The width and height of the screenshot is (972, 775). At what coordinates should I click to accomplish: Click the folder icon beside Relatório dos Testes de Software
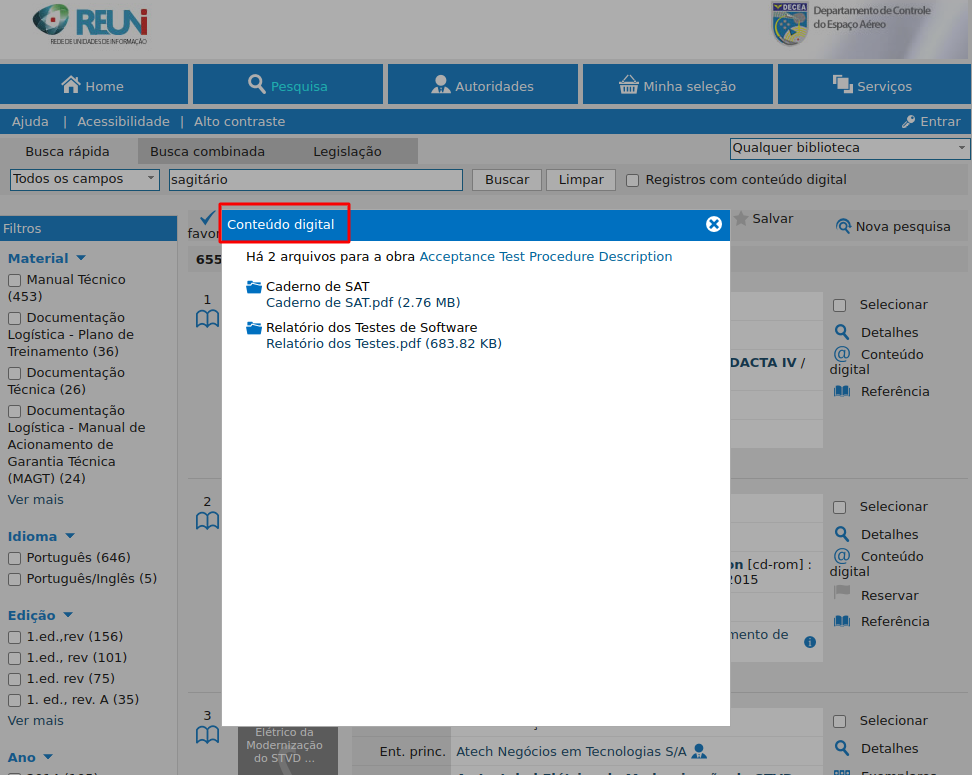pyautogui.click(x=254, y=328)
